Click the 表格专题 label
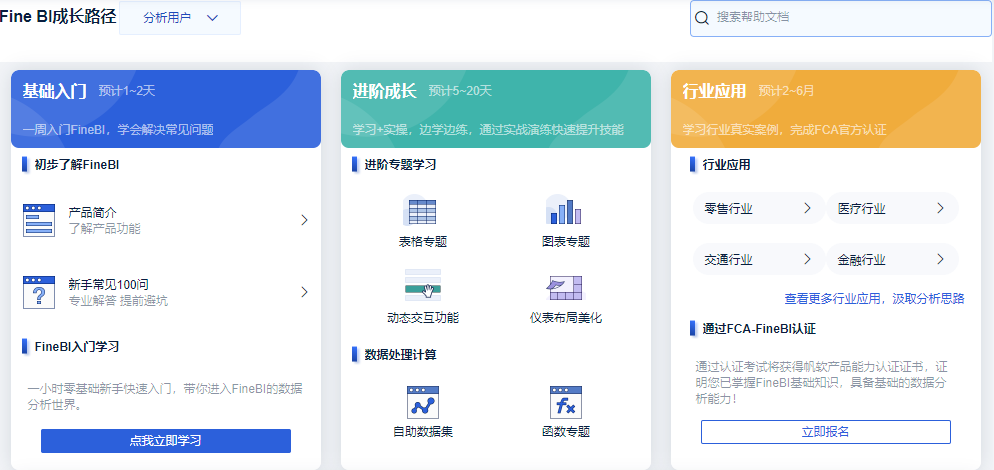Screen dimensions: 994x470 click(x=423, y=242)
